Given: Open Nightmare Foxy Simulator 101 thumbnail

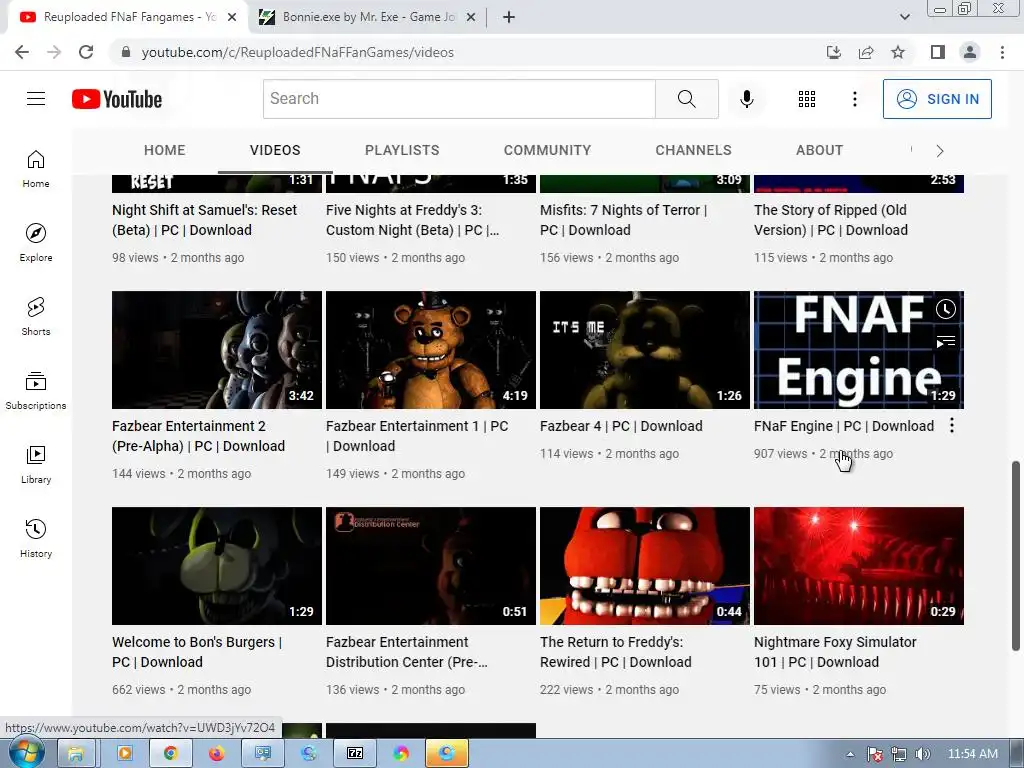Looking at the screenshot, I should pos(859,566).
